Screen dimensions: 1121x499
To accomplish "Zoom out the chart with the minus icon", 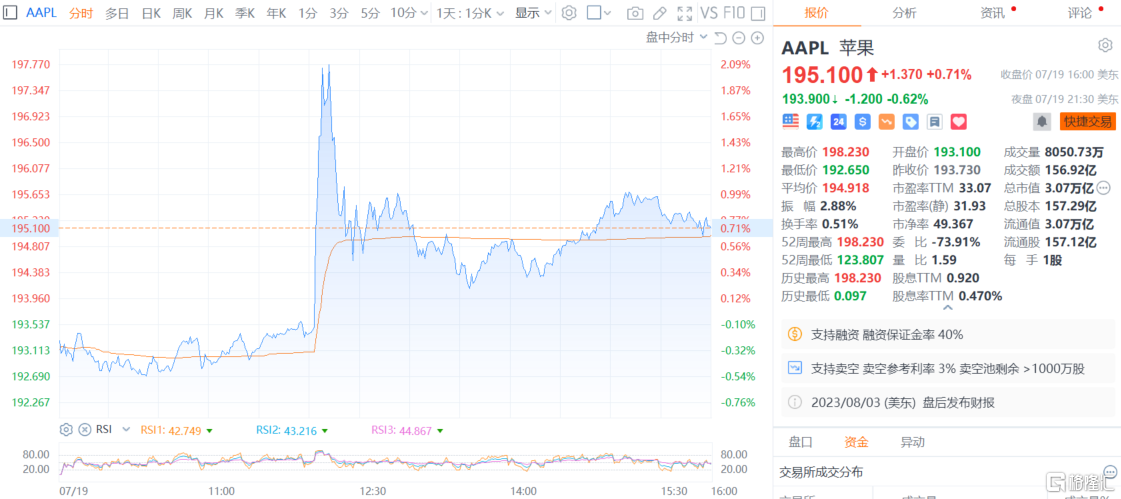I will pyautogui.click(x=739, y=38).
